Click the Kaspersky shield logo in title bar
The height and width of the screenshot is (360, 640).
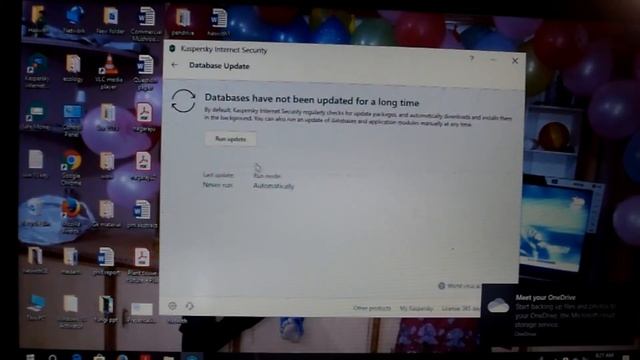172,49
